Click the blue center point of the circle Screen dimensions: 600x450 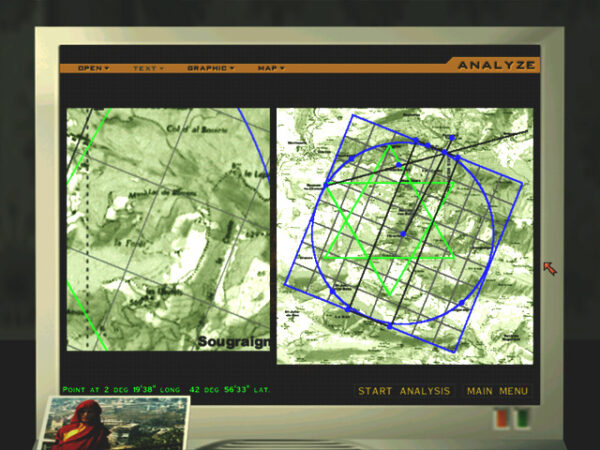(403, 234)
